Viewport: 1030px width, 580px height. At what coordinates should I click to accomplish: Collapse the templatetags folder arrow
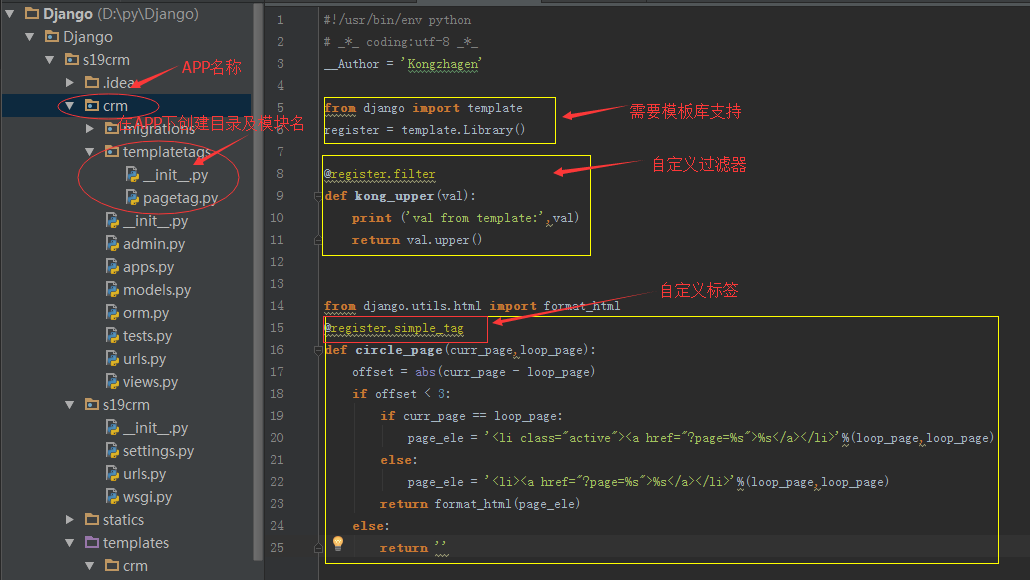[x=90, y=152]
